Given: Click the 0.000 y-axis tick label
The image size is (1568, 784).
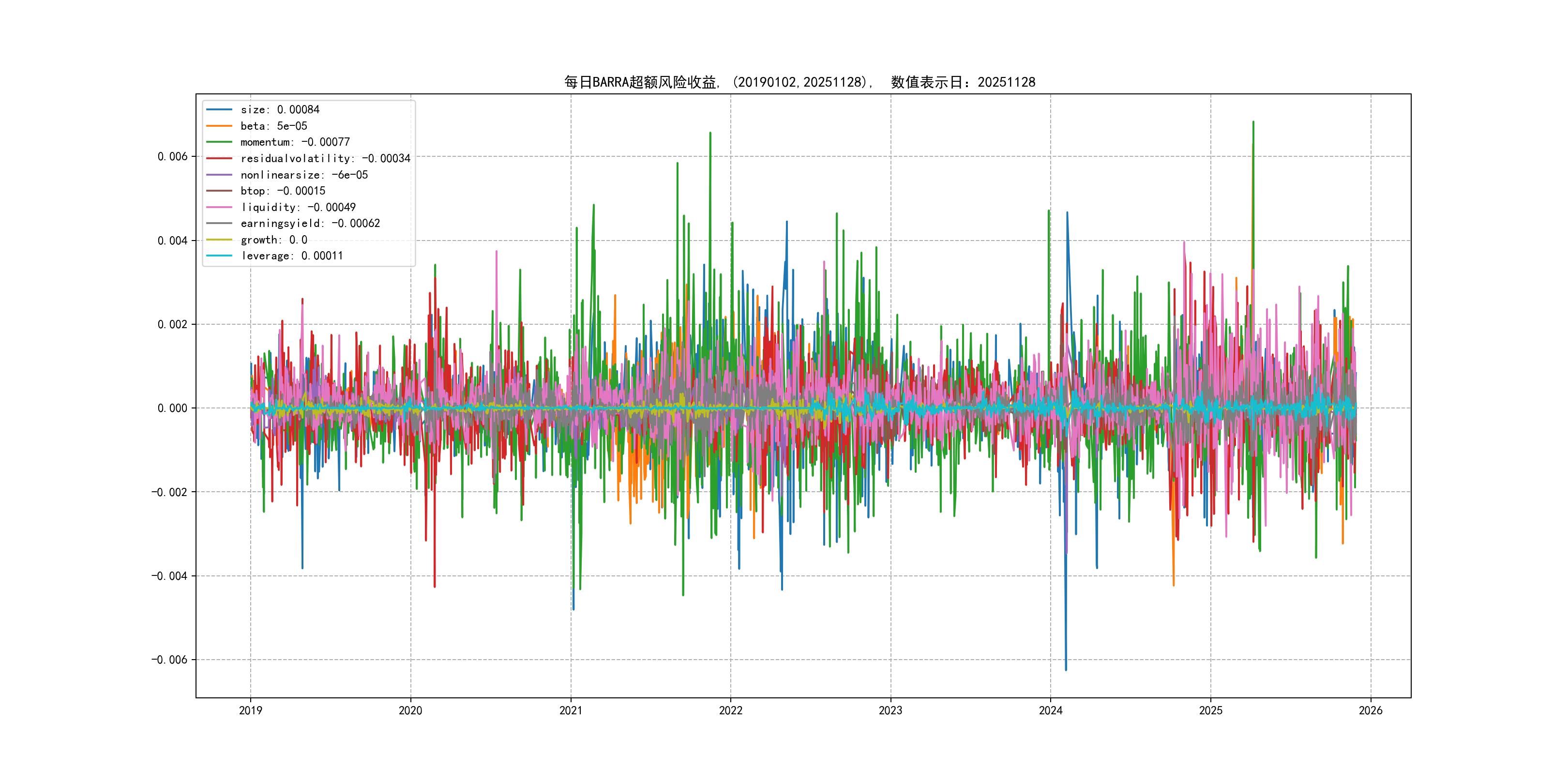Looking at the screenshot, I should 172,408.
